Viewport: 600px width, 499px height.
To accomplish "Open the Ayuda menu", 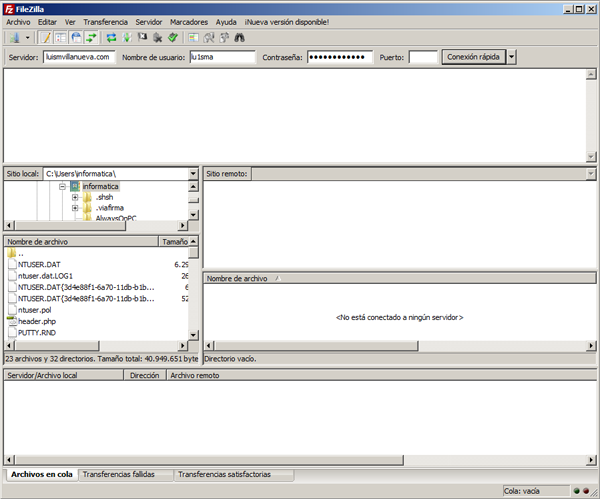I will pyautogui.click(x=226, y=22).
